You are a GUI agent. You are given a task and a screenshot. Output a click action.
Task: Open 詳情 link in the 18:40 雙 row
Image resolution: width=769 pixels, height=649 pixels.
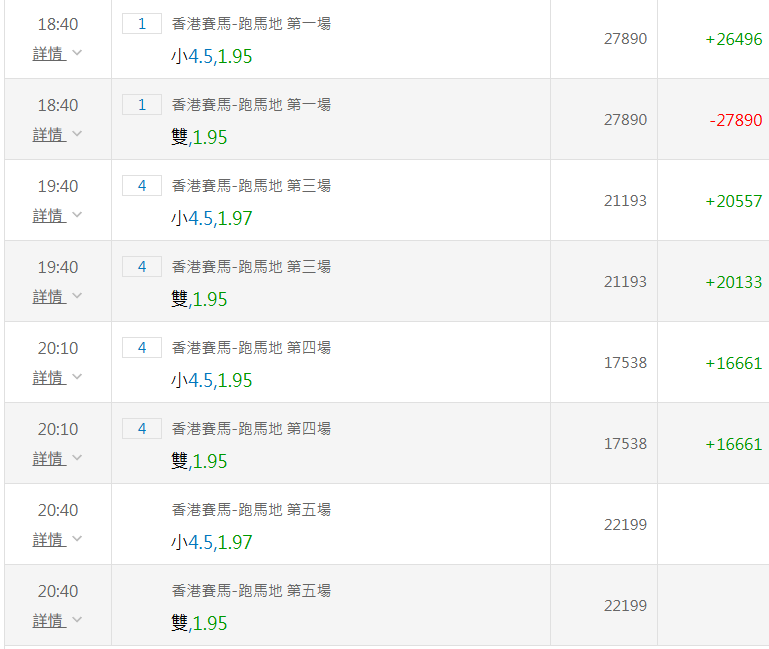pyautogui.click(x=48, y=134)
